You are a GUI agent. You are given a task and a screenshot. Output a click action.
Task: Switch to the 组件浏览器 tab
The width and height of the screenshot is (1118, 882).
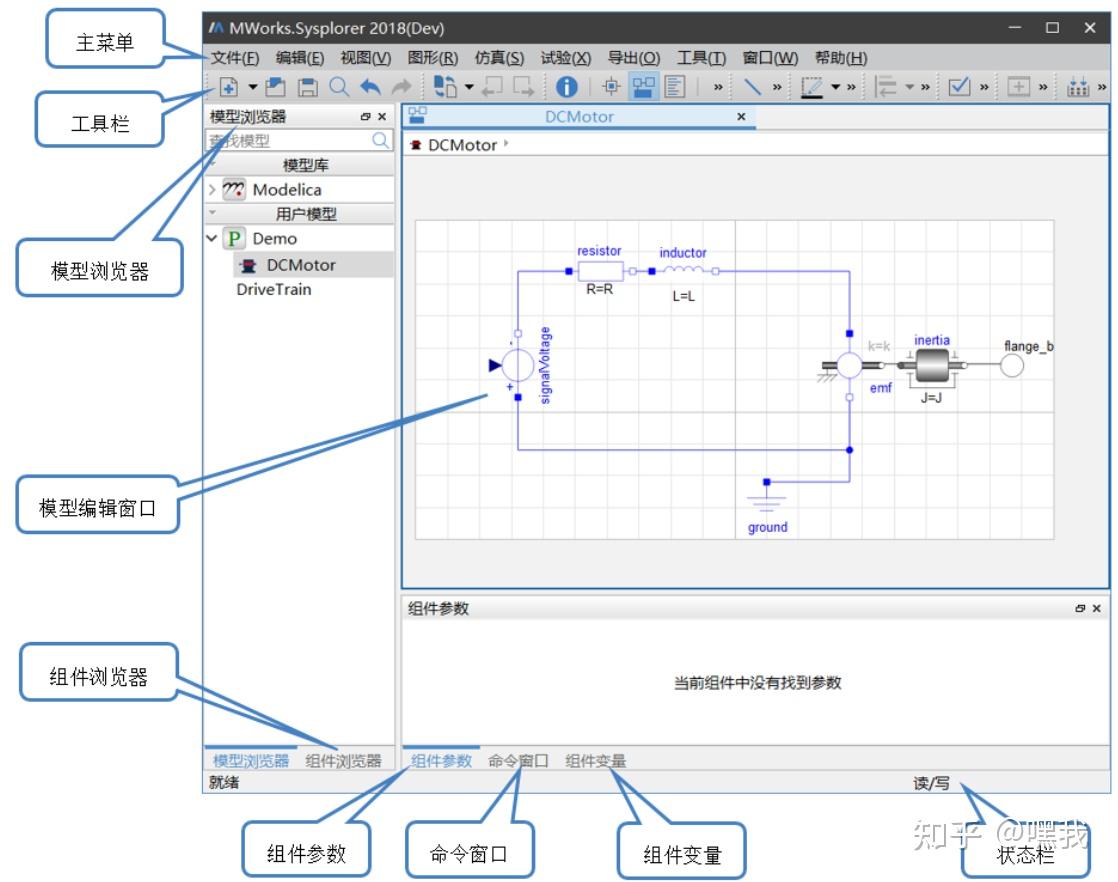click(x=344, y=761)
